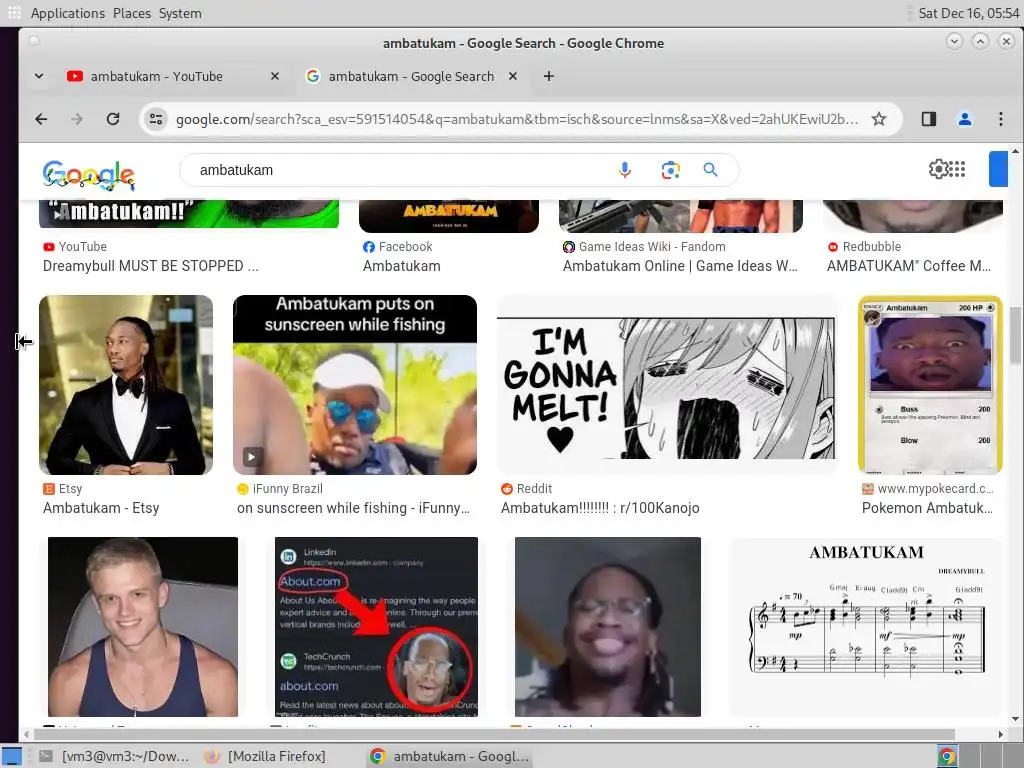The image size is (1024, 768).
Task: Click the Ambatukam - Etsy title link
Action: coord(101,508)
